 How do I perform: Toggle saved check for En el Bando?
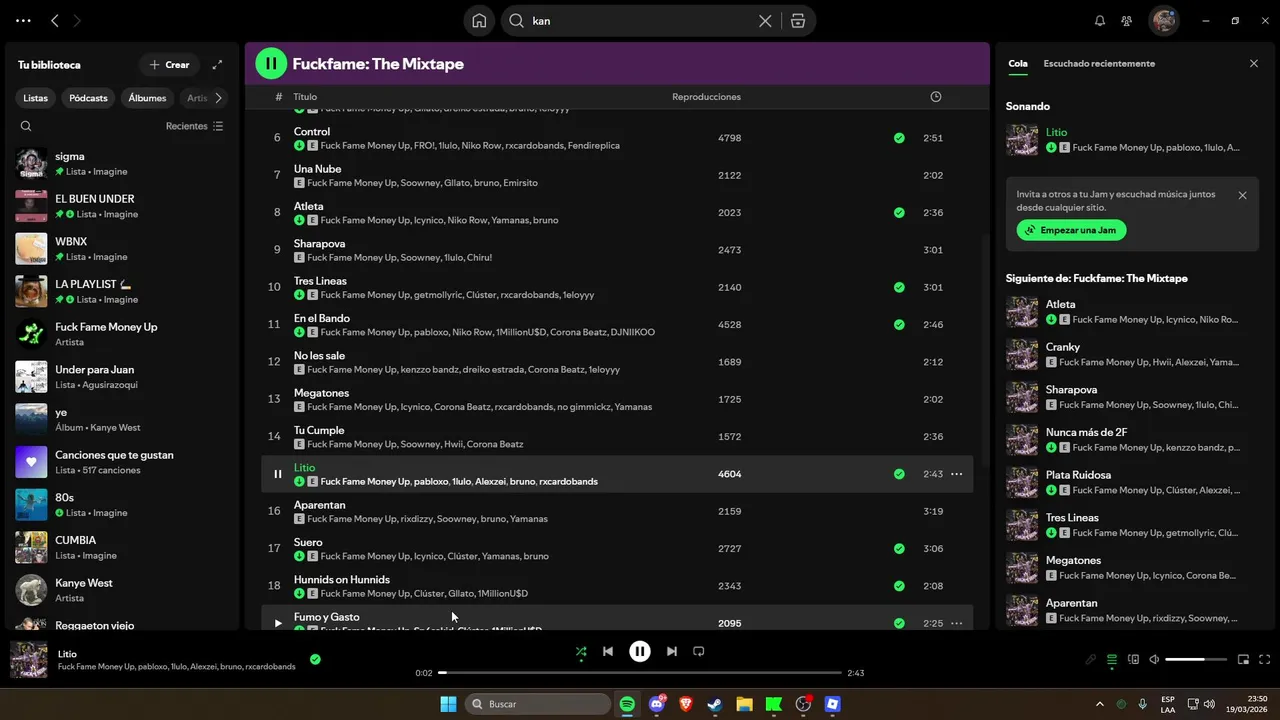click(899, 325)
